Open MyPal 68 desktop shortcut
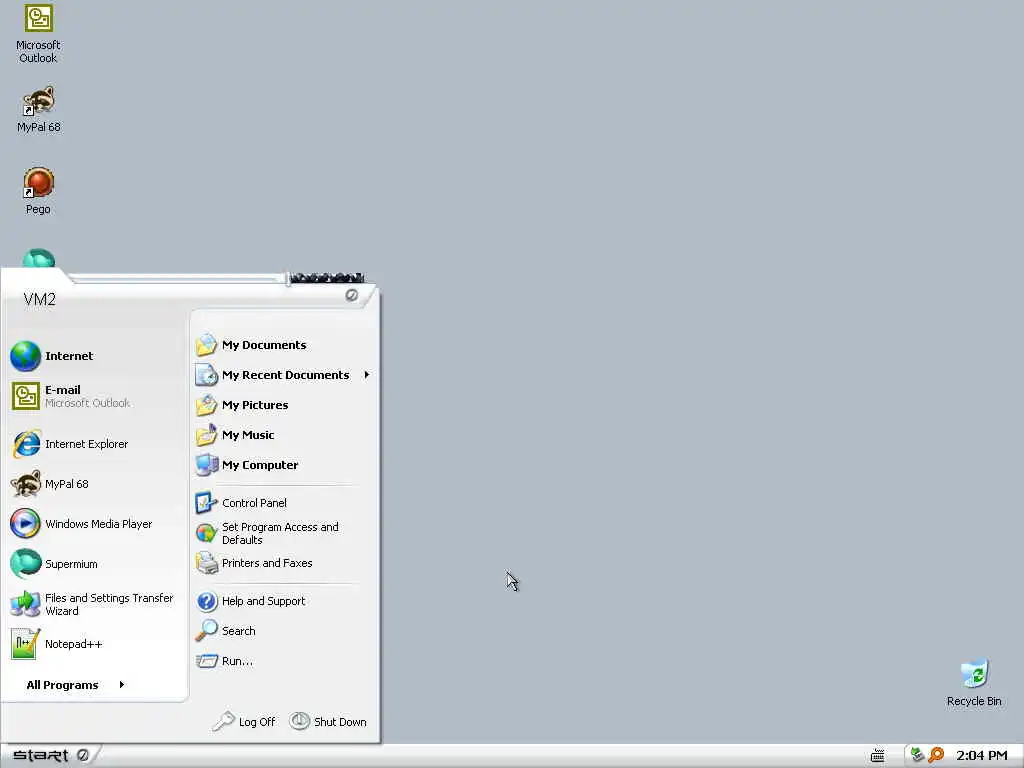The image size is (1024, 768). pyautogui.click(x=38, y=108)
